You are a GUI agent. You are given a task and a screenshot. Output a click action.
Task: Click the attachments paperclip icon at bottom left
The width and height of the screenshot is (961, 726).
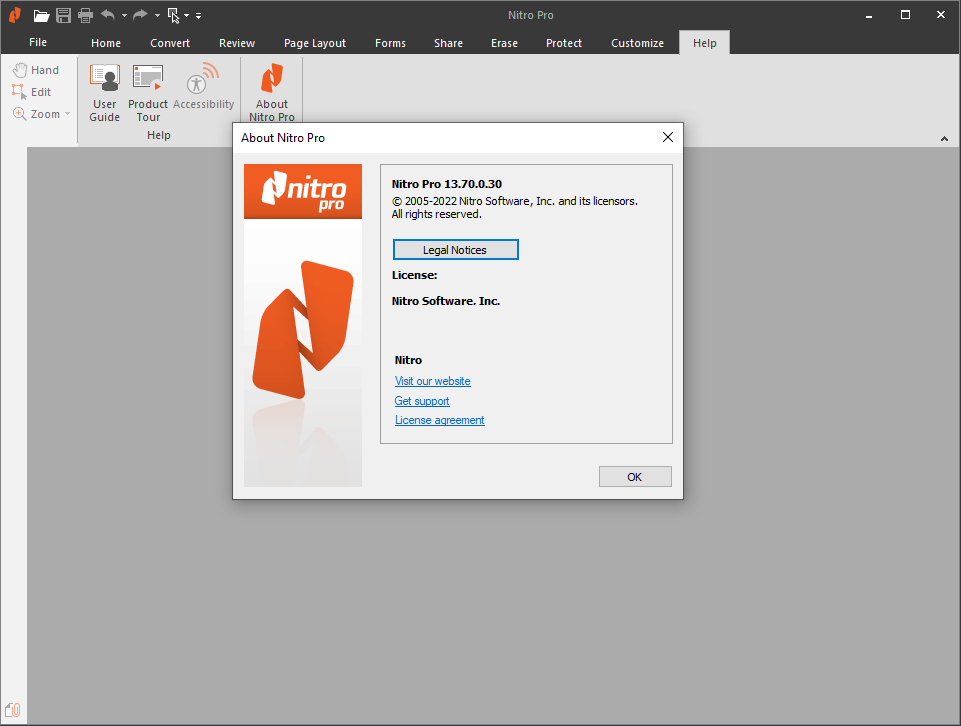[x=13, y=709]
